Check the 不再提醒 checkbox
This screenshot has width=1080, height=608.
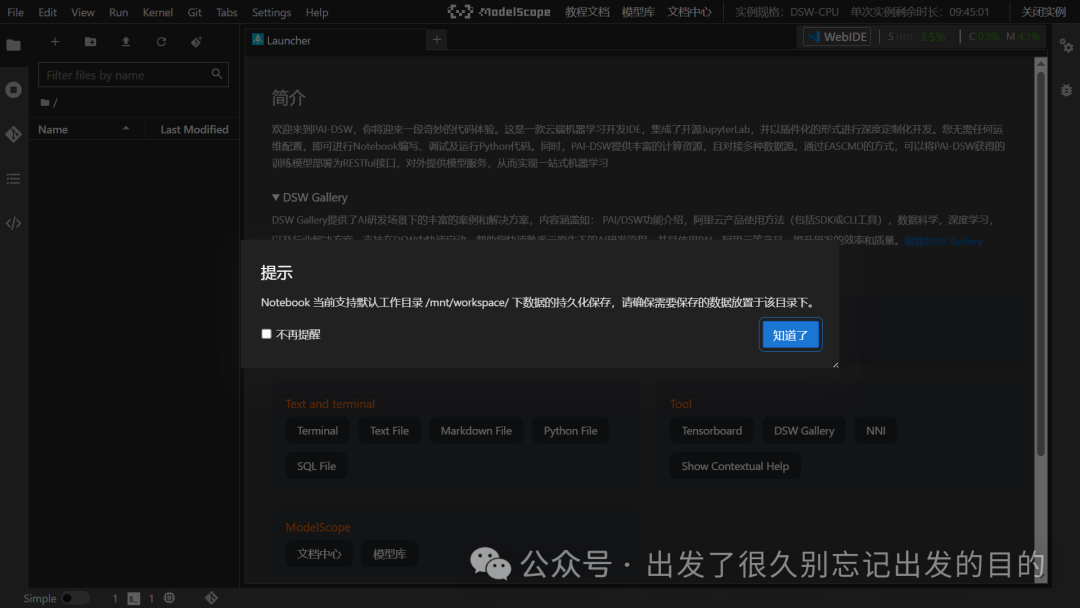pos(266,333)
